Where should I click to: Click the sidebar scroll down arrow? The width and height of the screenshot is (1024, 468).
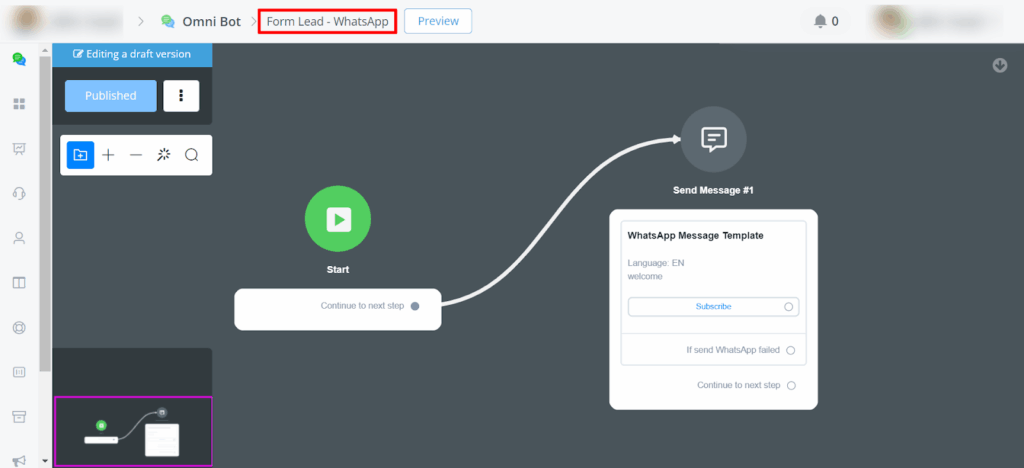[43, 461]
